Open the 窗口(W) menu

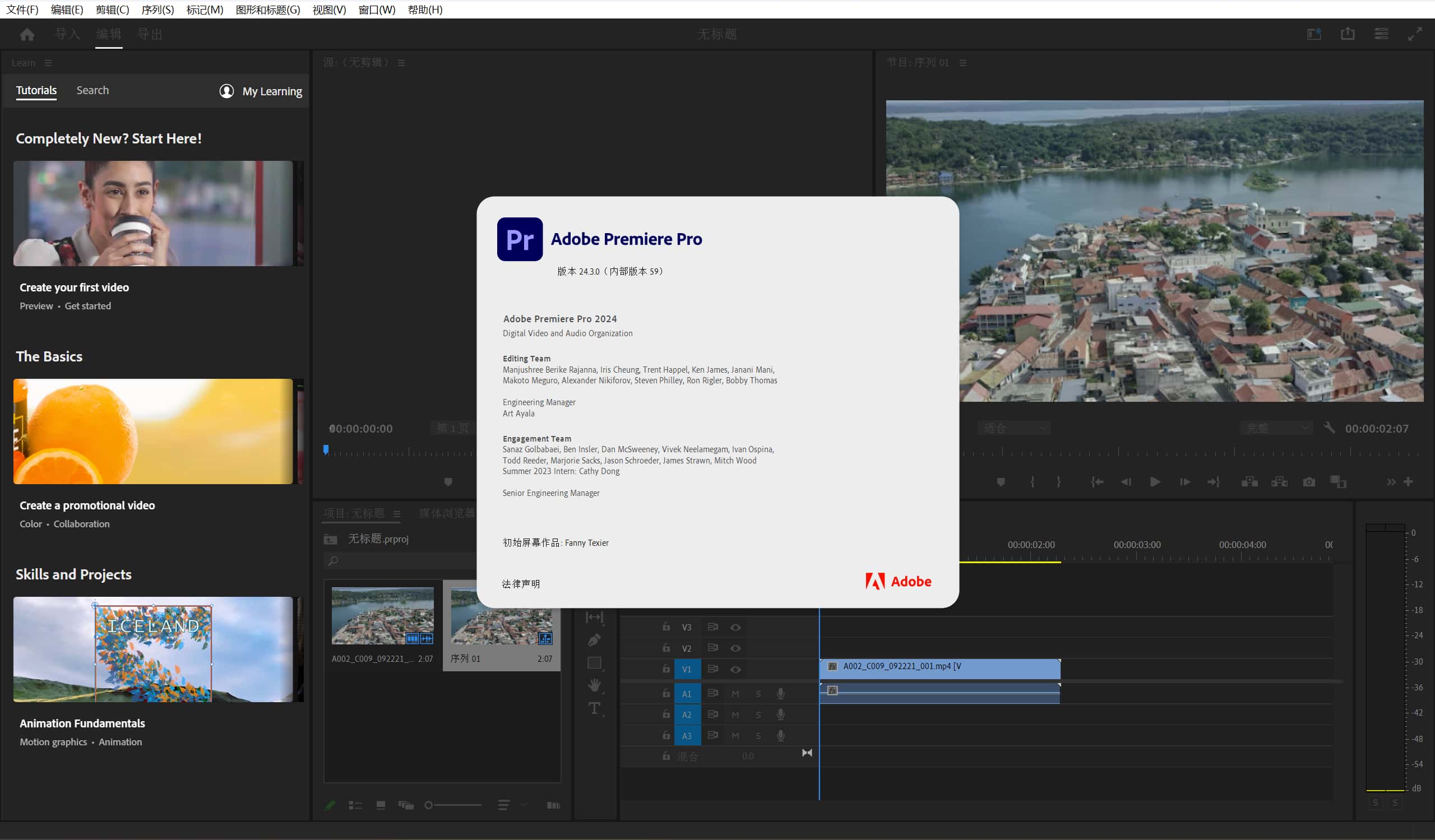pos(378,10)
